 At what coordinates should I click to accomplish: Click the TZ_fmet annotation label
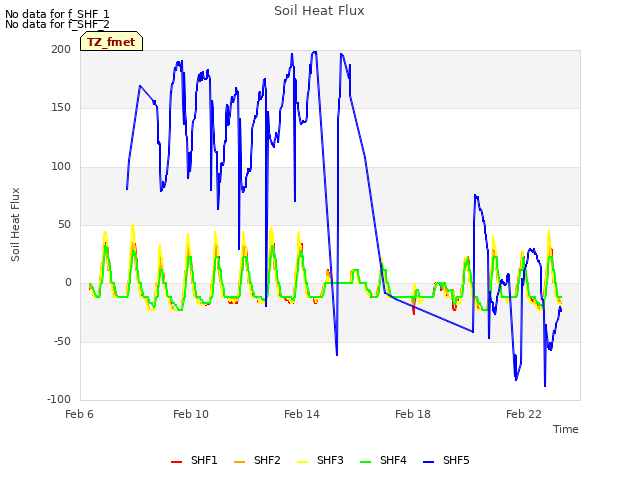[x=111, y=42]
